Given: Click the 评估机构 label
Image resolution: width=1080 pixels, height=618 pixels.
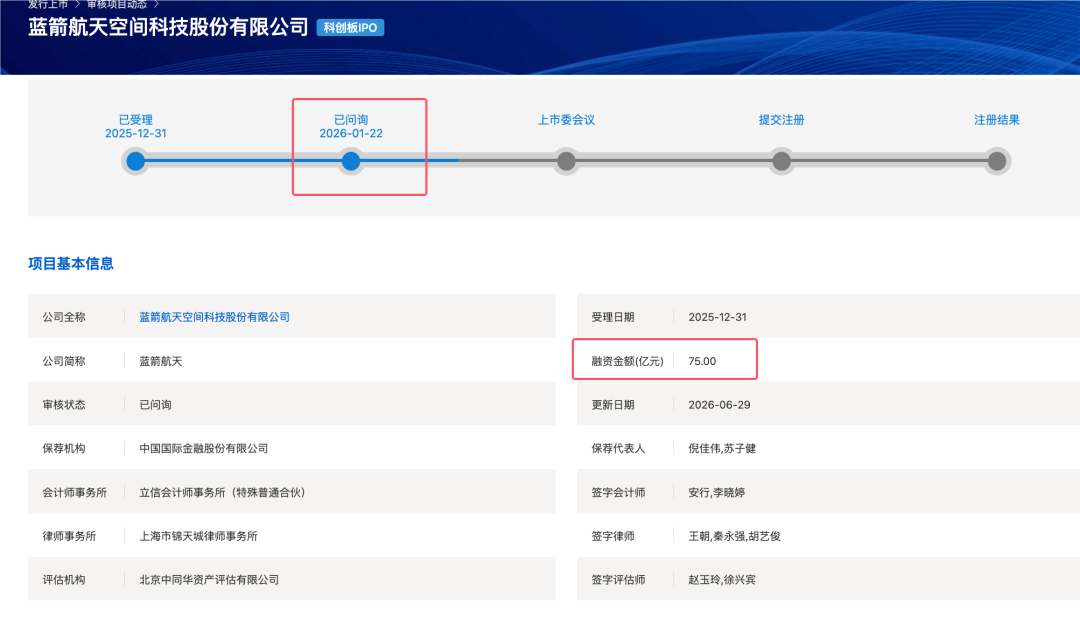Looking at the screenshot, I should coord(64,580).
